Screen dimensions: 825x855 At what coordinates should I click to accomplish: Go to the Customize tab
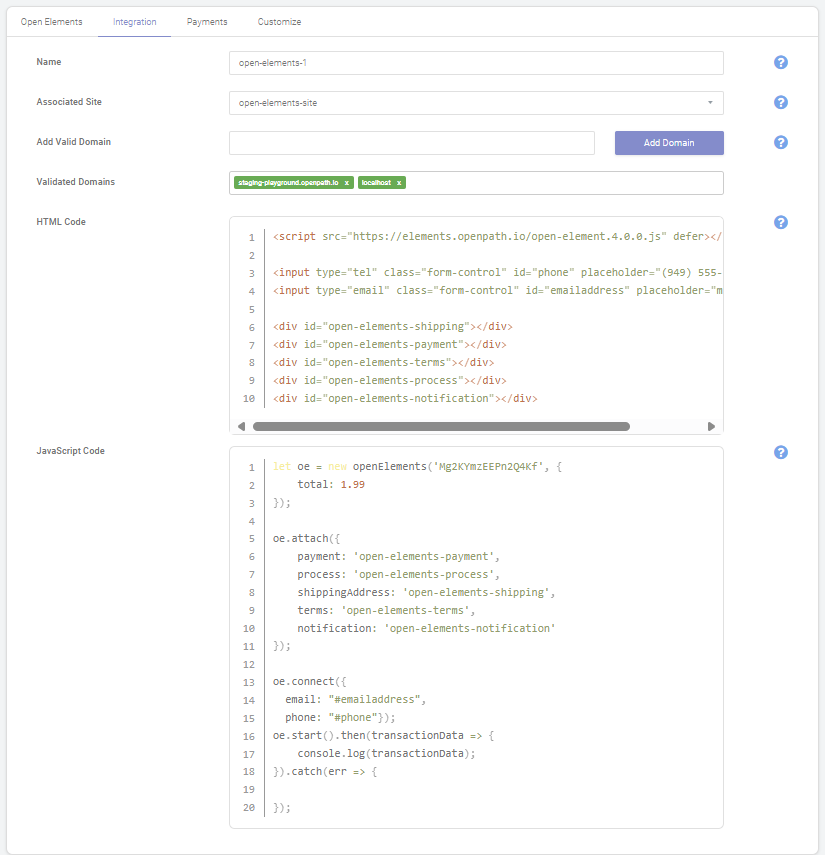point(279,22)
